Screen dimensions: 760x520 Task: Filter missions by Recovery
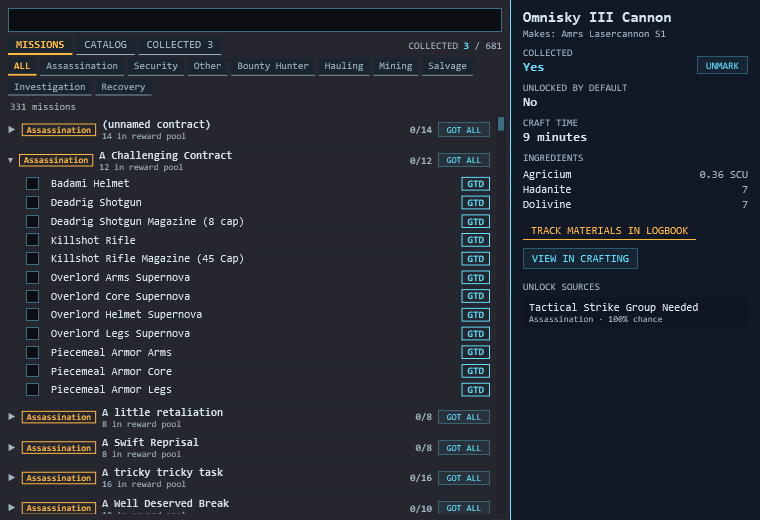(x=123, y=87)
